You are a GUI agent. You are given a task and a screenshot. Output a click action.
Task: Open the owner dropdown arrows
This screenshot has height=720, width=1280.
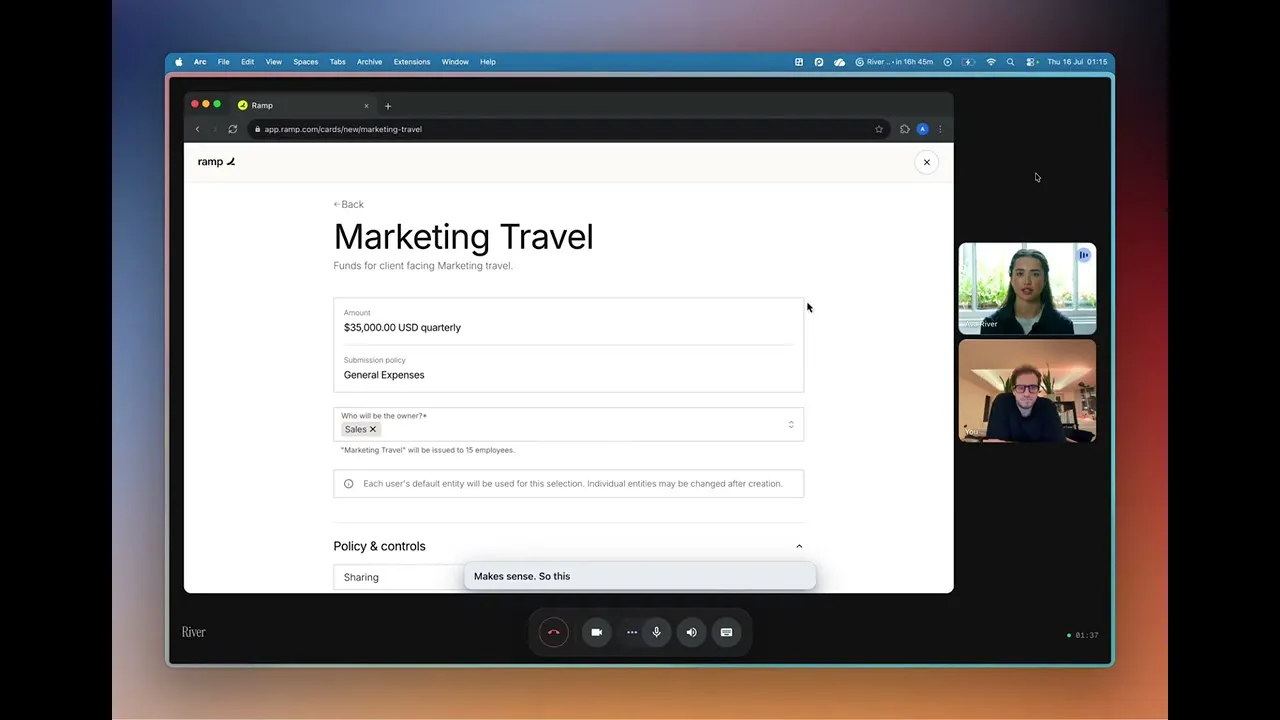pyautogui.click(x=791, y=425)
